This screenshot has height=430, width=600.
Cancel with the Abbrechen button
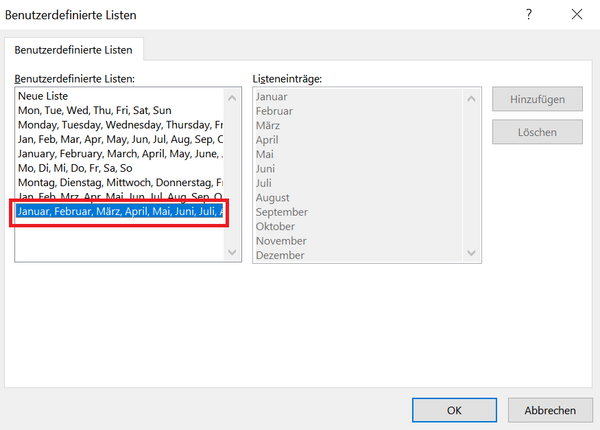click(x=549, y=410)
